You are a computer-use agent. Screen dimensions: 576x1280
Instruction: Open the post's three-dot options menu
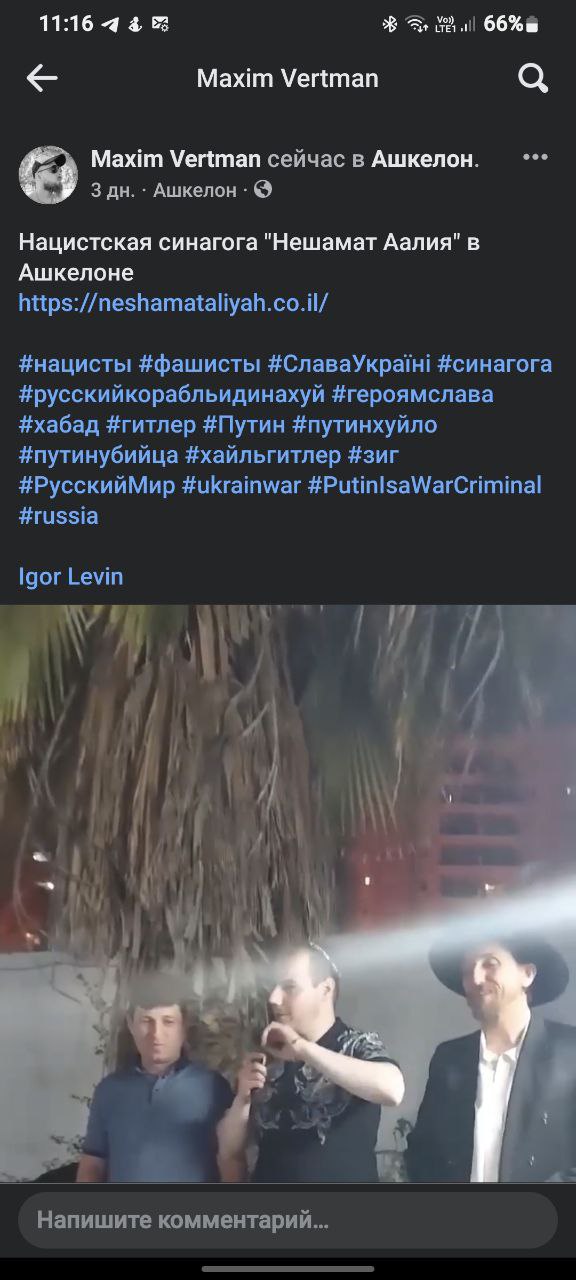tap(535, 158)
